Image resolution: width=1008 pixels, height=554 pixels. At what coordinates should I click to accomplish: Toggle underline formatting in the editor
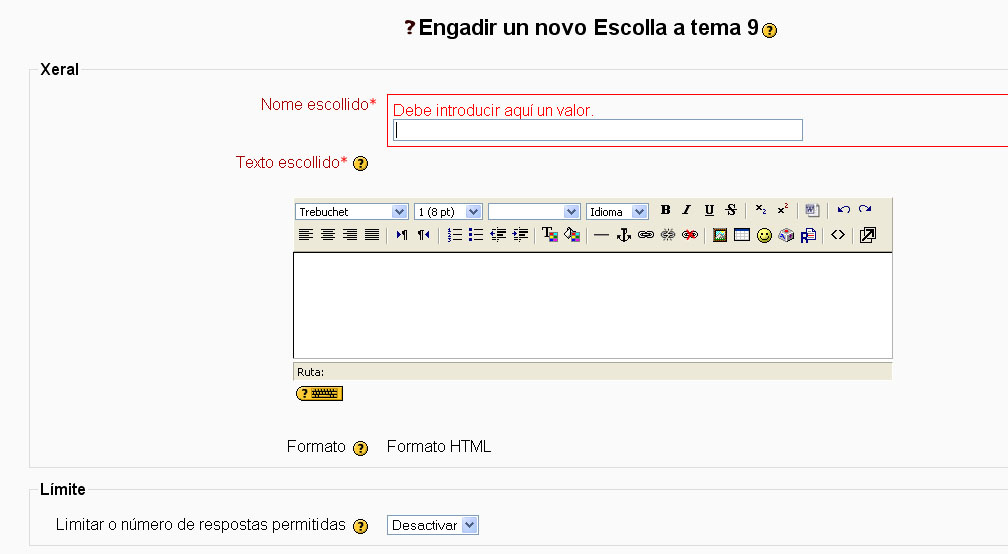[x=709, y=210]
